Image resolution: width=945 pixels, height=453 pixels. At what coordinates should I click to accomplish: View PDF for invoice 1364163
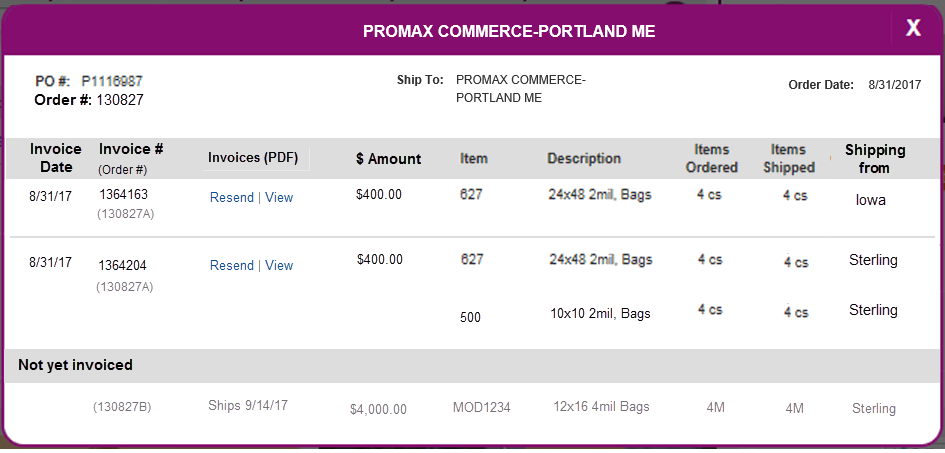(279, 198)
